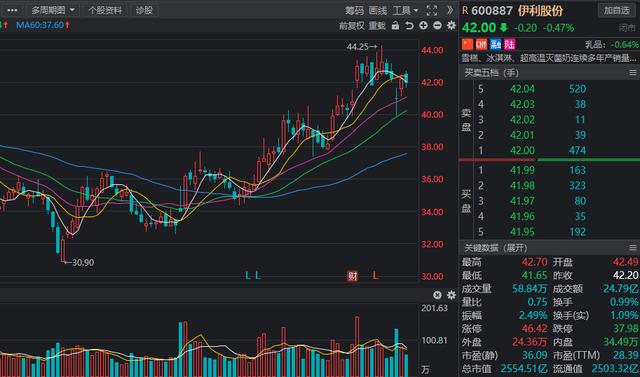The image size is (640, 377).
Task: Click the 成交量 value 58.84万
Action: [529, 289]
